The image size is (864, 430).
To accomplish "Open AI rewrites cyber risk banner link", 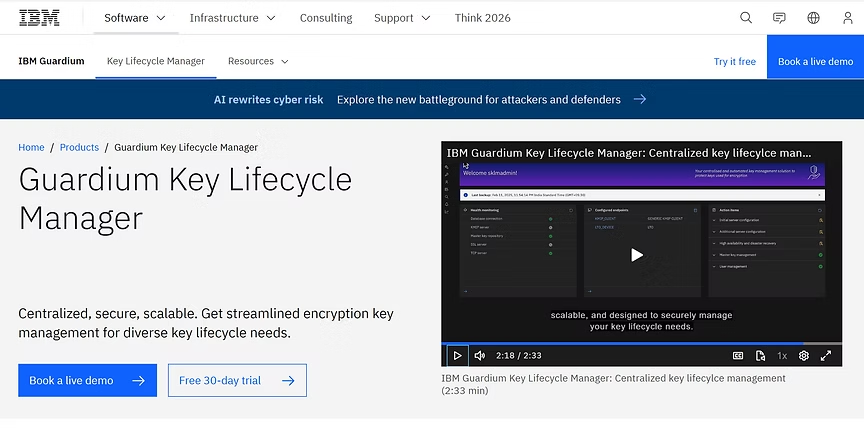I will coord(268,100).
